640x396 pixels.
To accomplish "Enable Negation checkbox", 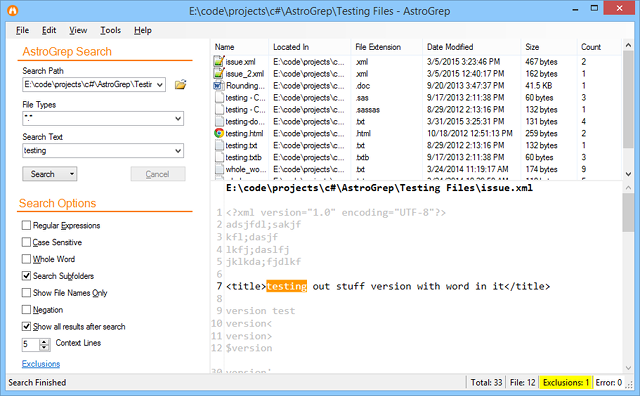I will click(x=26, y=309).
